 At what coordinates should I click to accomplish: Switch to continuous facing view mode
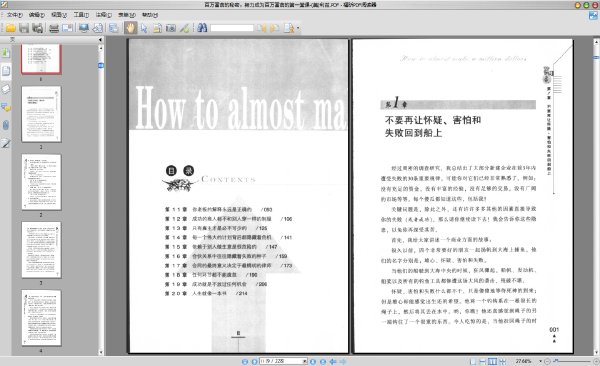(x=502, y=361)
